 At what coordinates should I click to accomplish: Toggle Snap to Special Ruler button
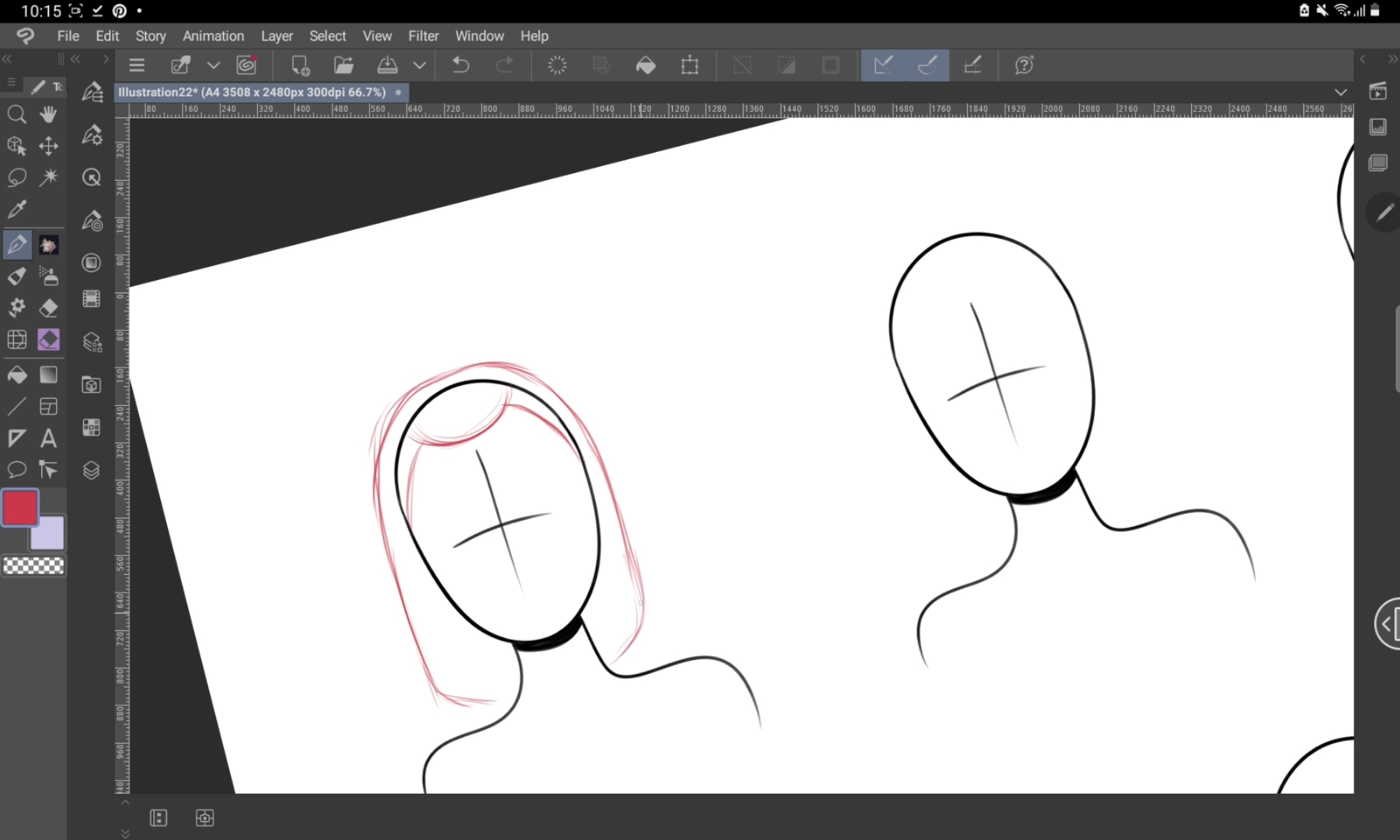(x=927, y=65)
